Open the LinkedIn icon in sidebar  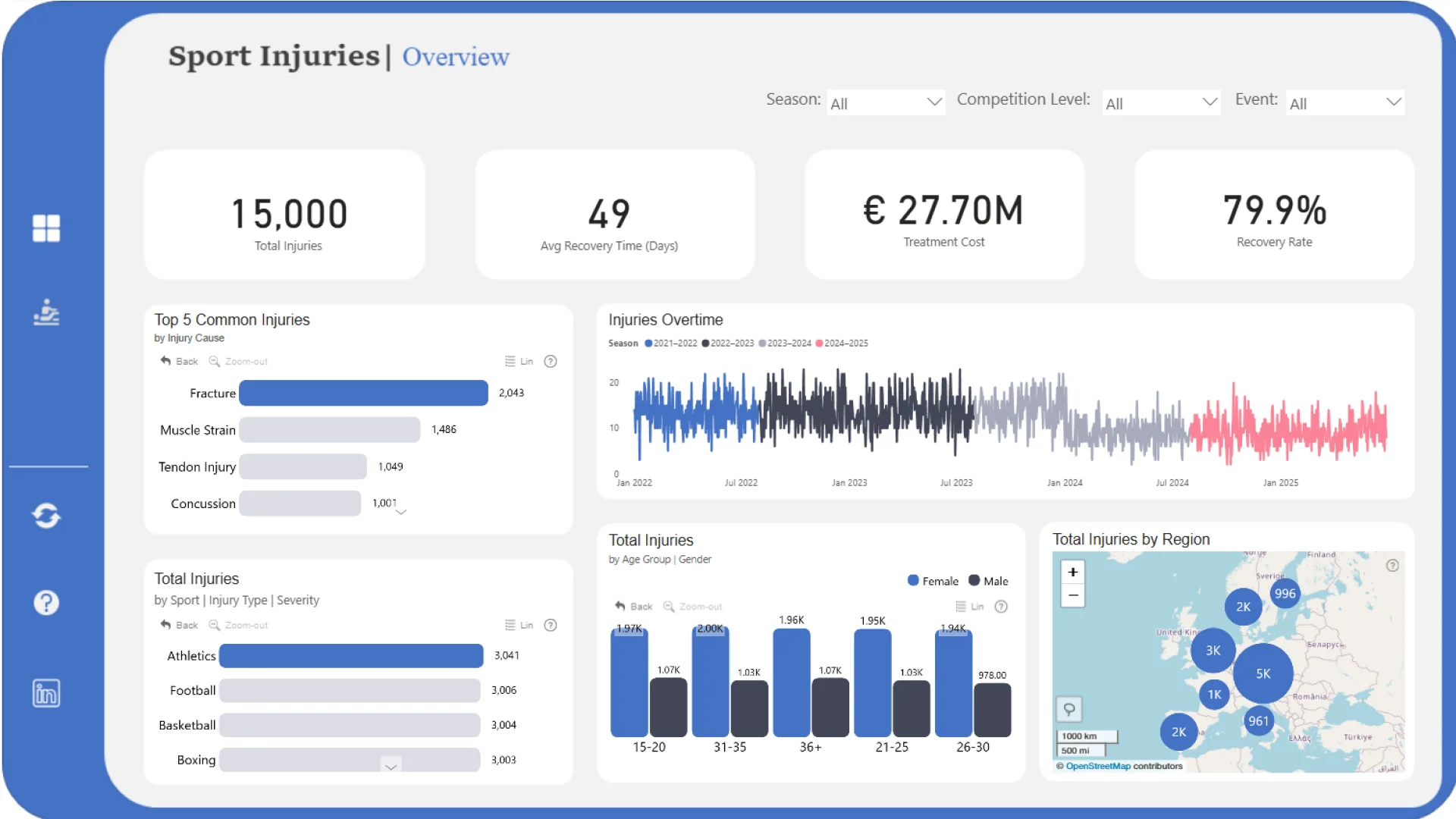pyautogui.click(x=46, y=693)
